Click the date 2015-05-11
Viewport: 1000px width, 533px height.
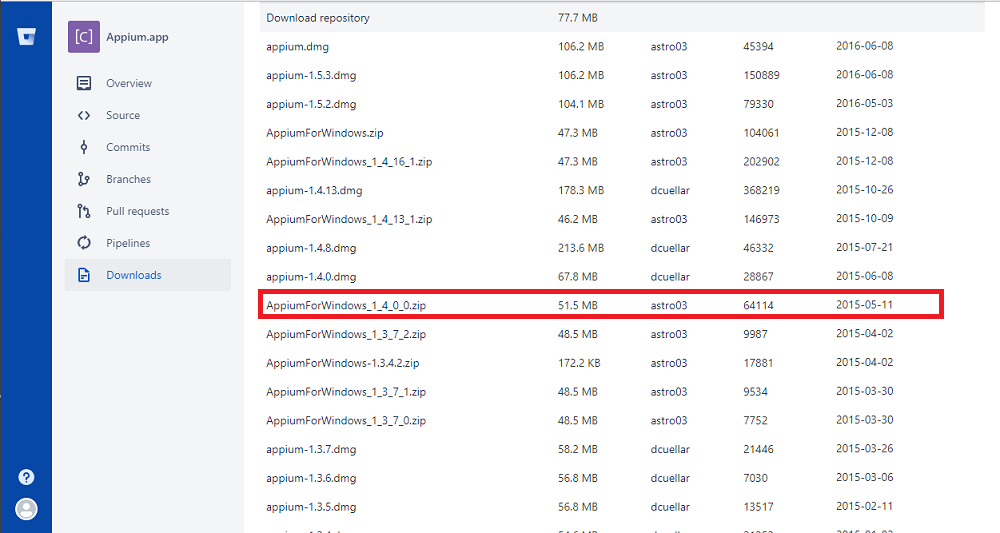click(864, 305)
